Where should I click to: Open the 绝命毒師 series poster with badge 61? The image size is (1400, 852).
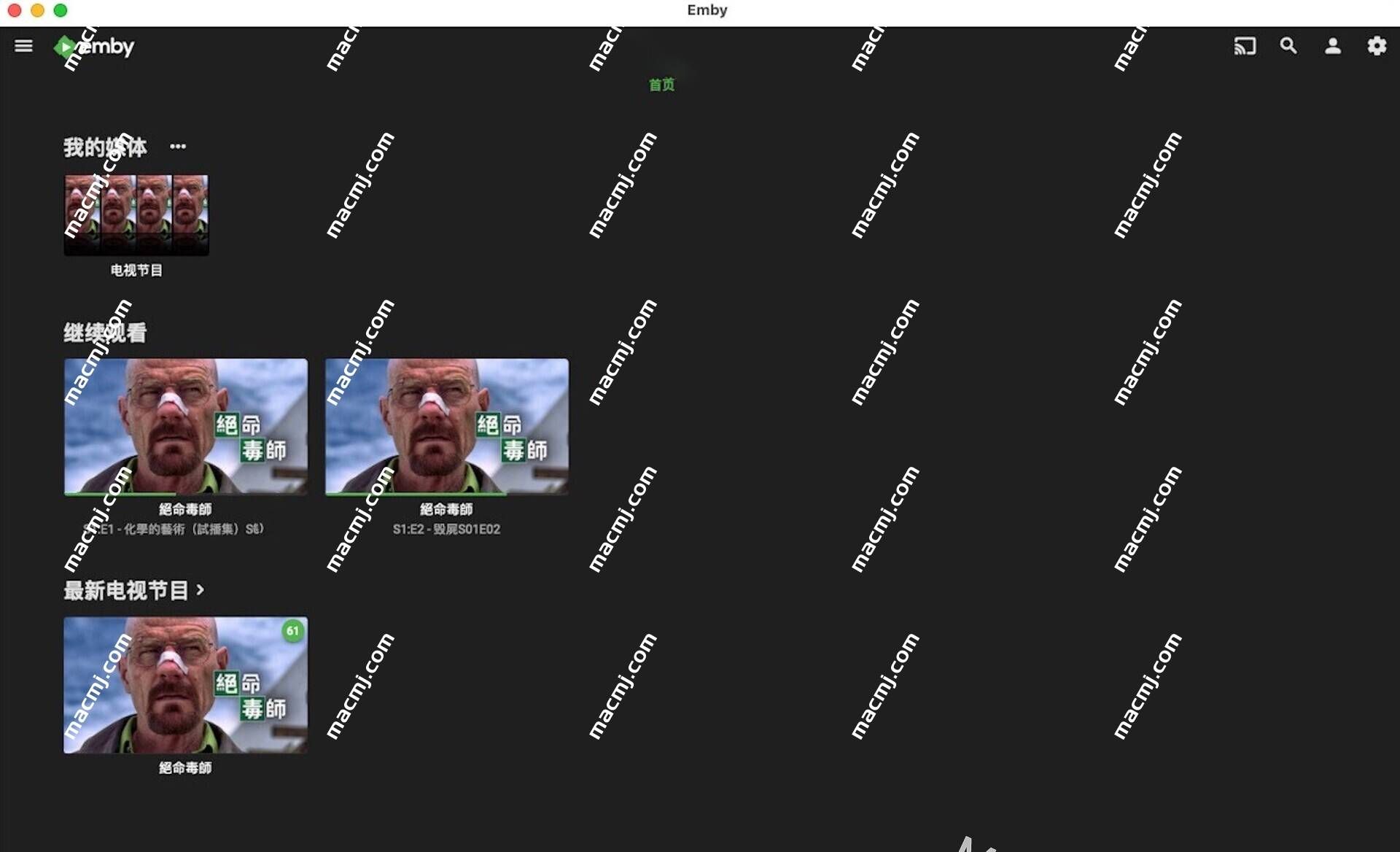tap(186, 685)
